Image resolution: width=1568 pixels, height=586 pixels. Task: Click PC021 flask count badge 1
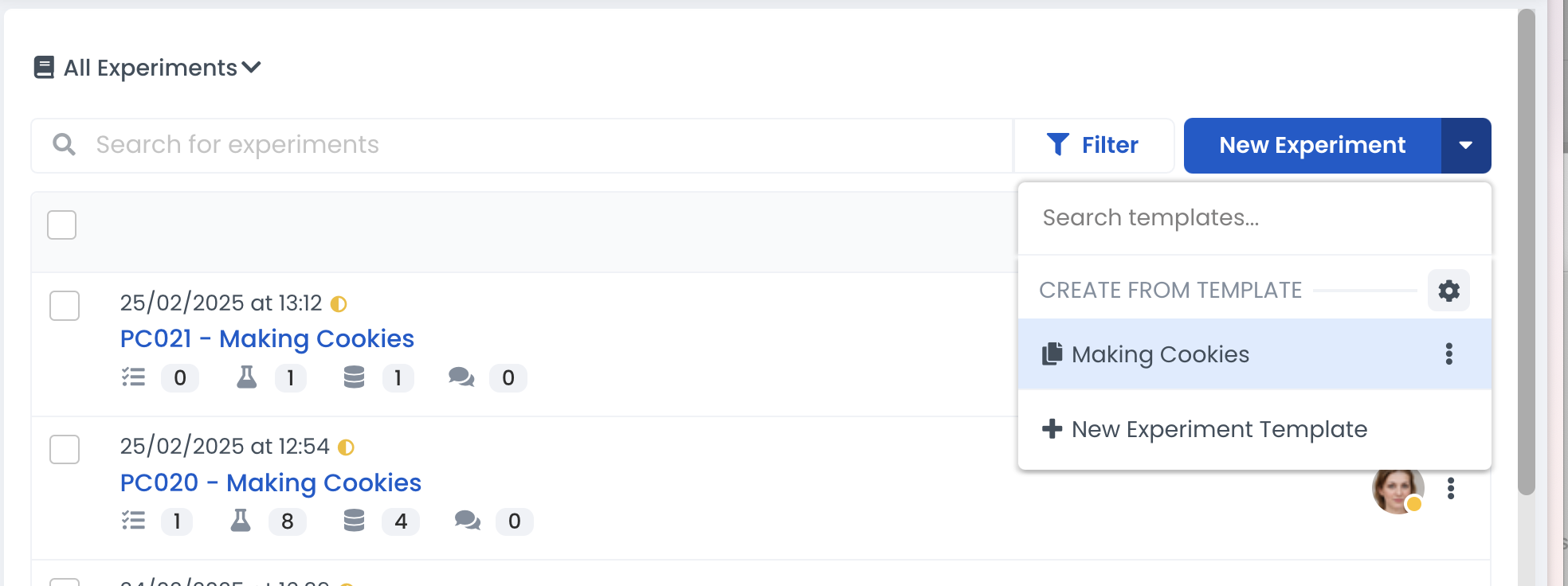point(291,378)
